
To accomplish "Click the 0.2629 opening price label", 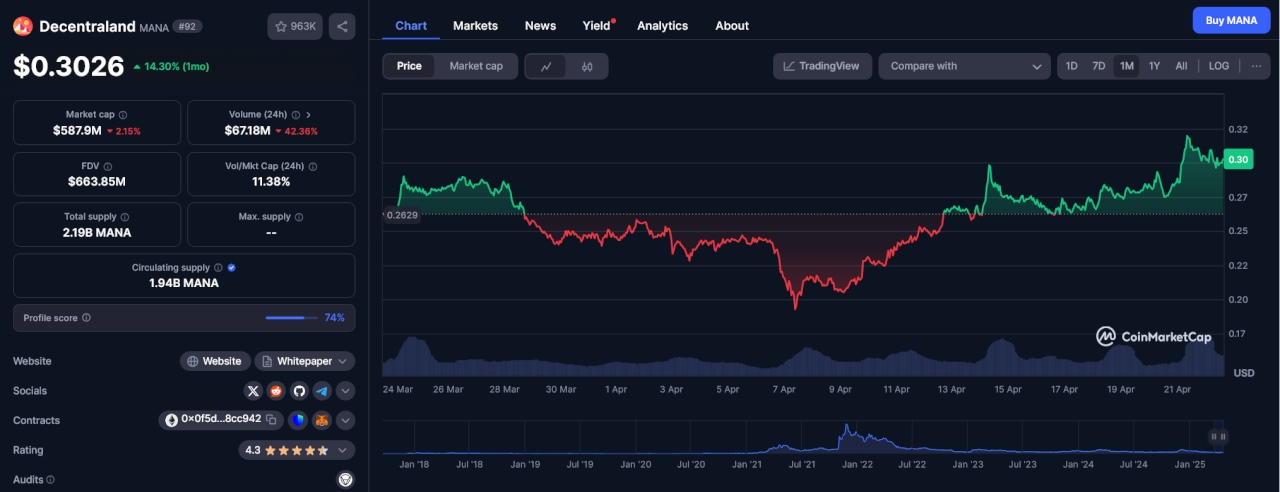I will (x=401, y=215).
